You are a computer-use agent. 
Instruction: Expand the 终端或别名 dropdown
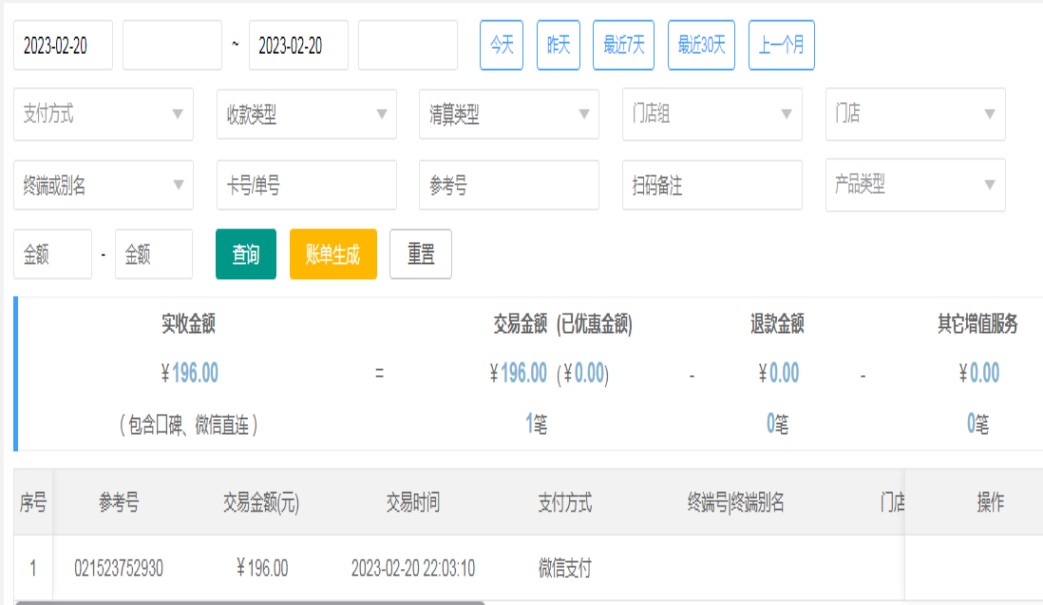click(103, 185)
